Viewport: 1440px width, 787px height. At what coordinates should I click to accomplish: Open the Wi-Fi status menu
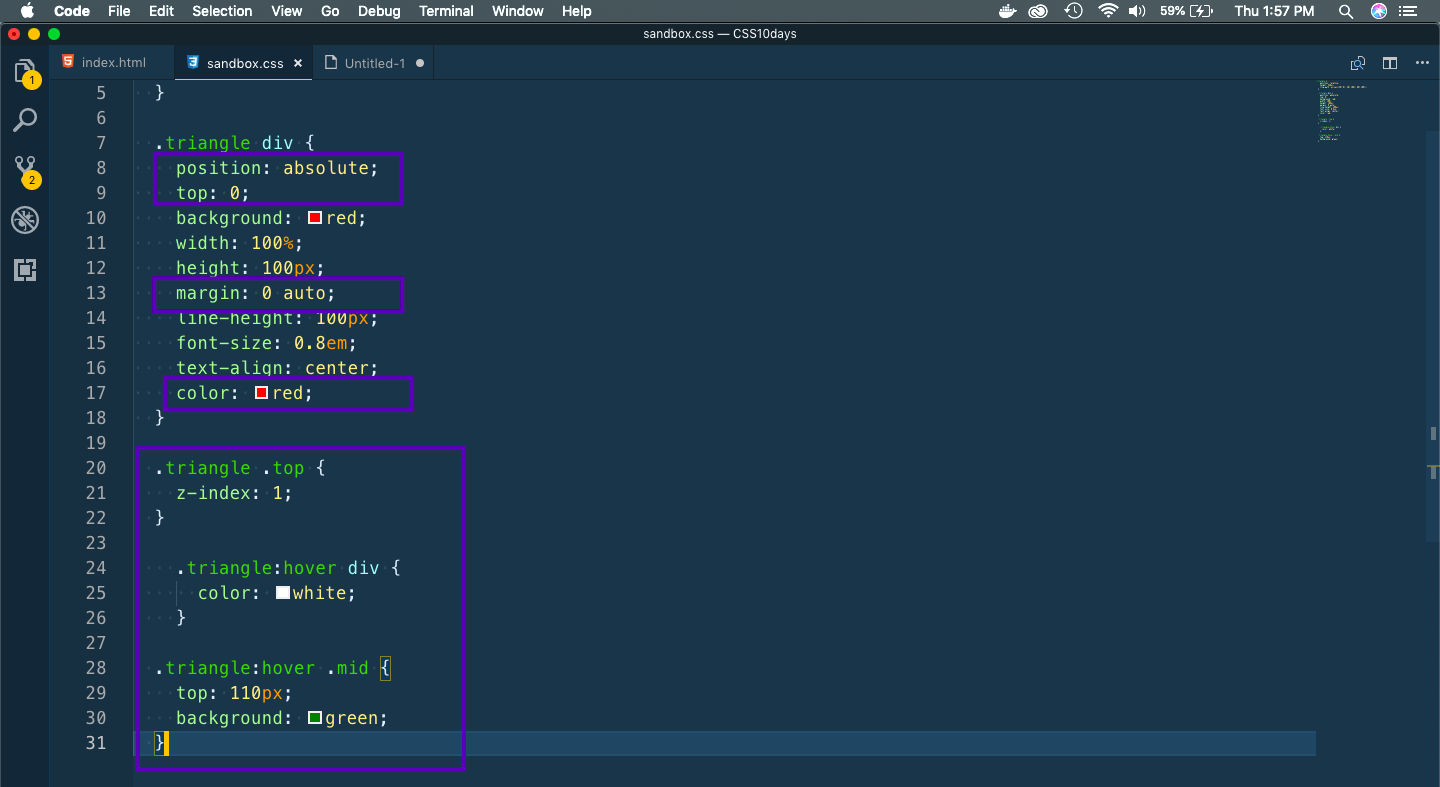pos(1107,11)
